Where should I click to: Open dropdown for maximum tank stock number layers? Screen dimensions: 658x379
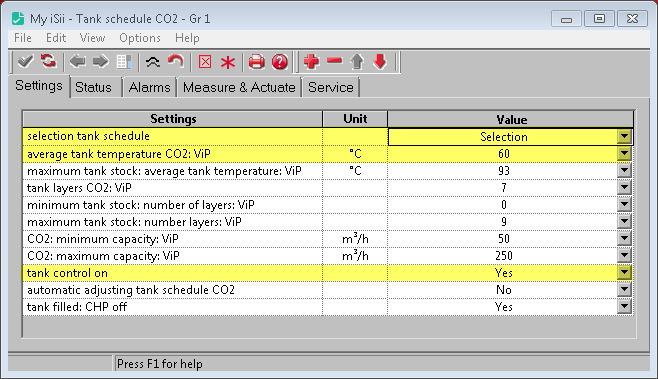pyautogui.click(x=624, y=222)
